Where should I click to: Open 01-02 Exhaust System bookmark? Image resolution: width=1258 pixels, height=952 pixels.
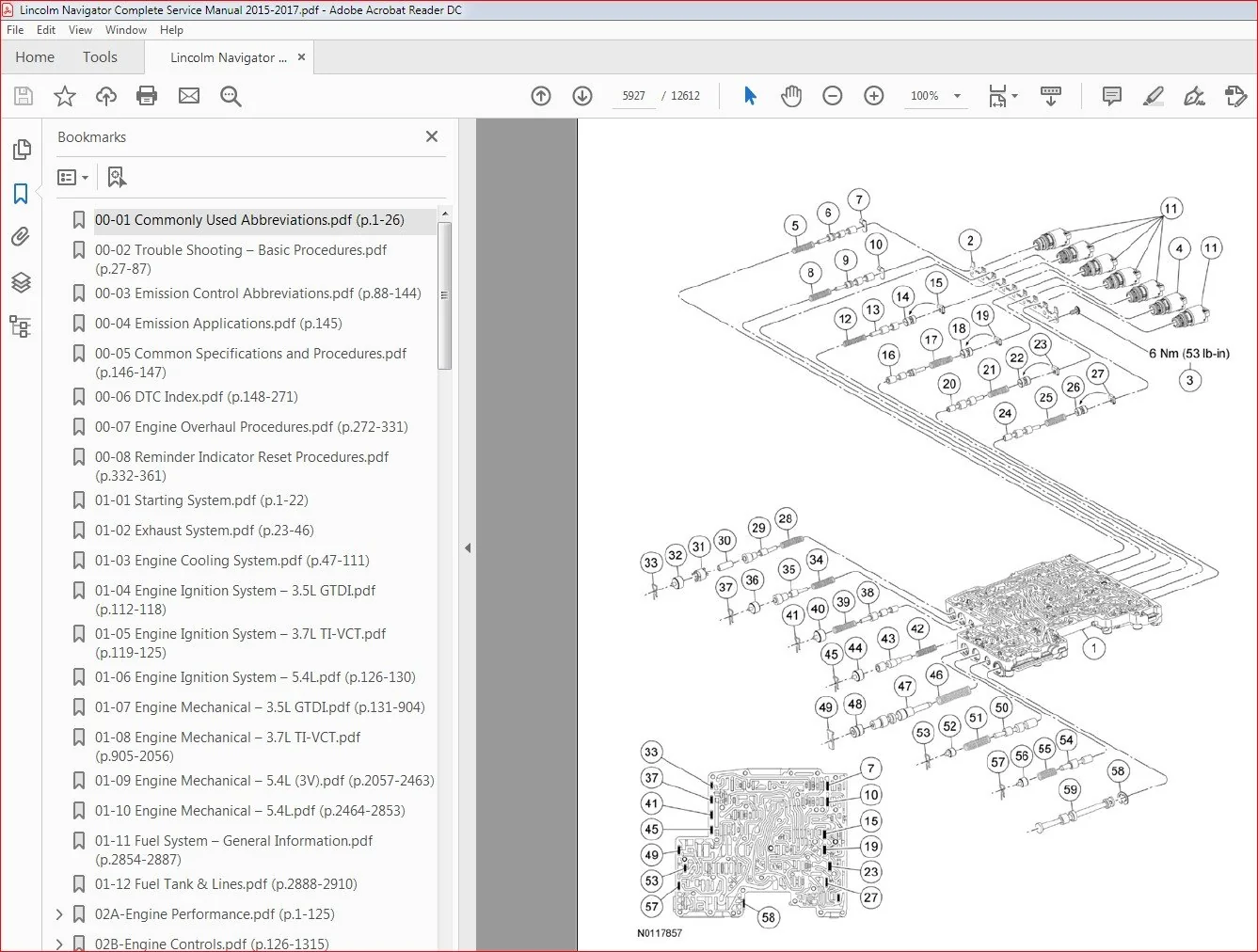[204, 531]
